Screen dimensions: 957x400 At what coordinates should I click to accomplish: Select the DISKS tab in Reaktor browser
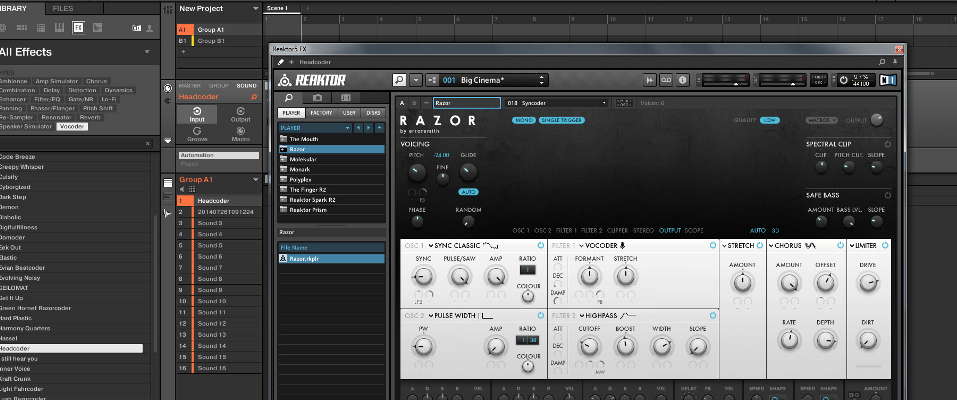click(373, 113)
